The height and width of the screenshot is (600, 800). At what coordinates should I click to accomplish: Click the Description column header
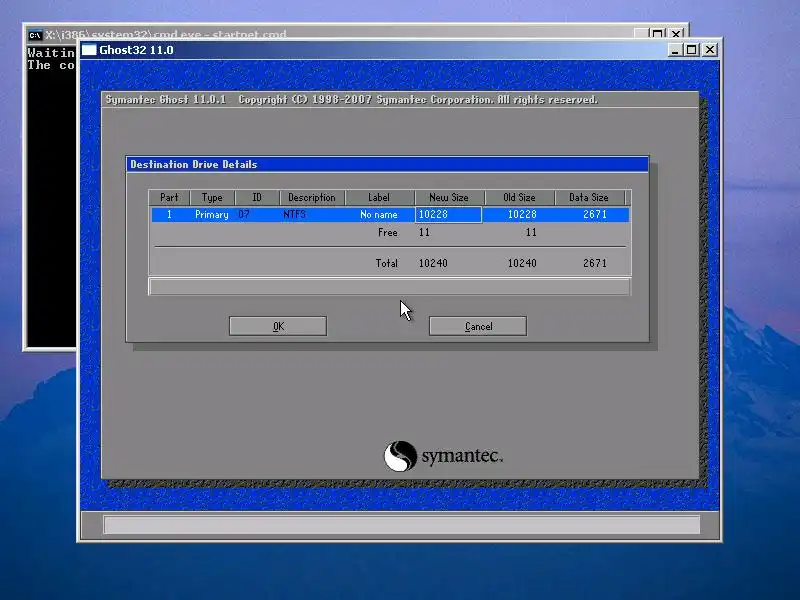[312, 197]
